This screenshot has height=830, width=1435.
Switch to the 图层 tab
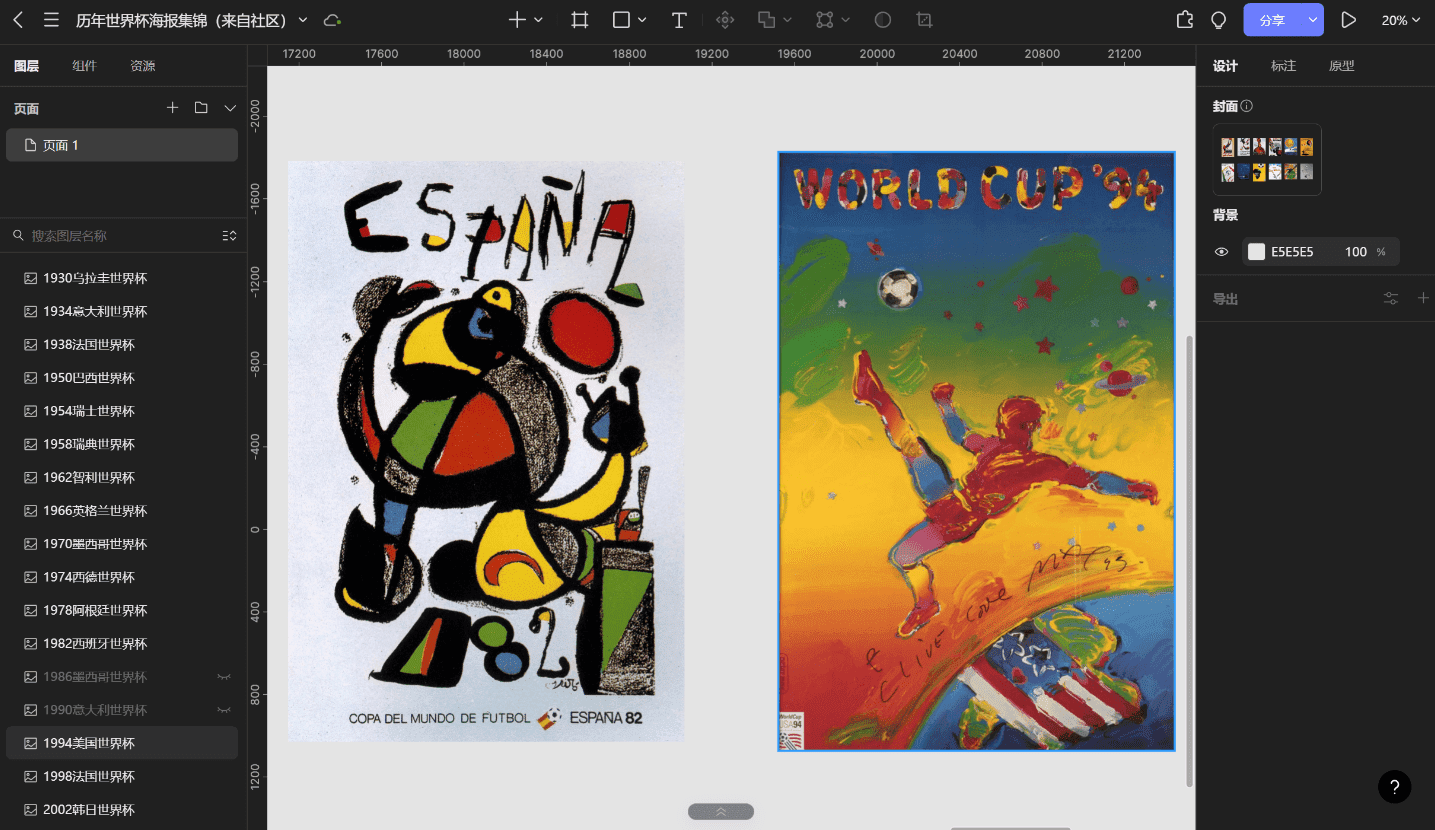pyautogui.click(x=27, y=66)
